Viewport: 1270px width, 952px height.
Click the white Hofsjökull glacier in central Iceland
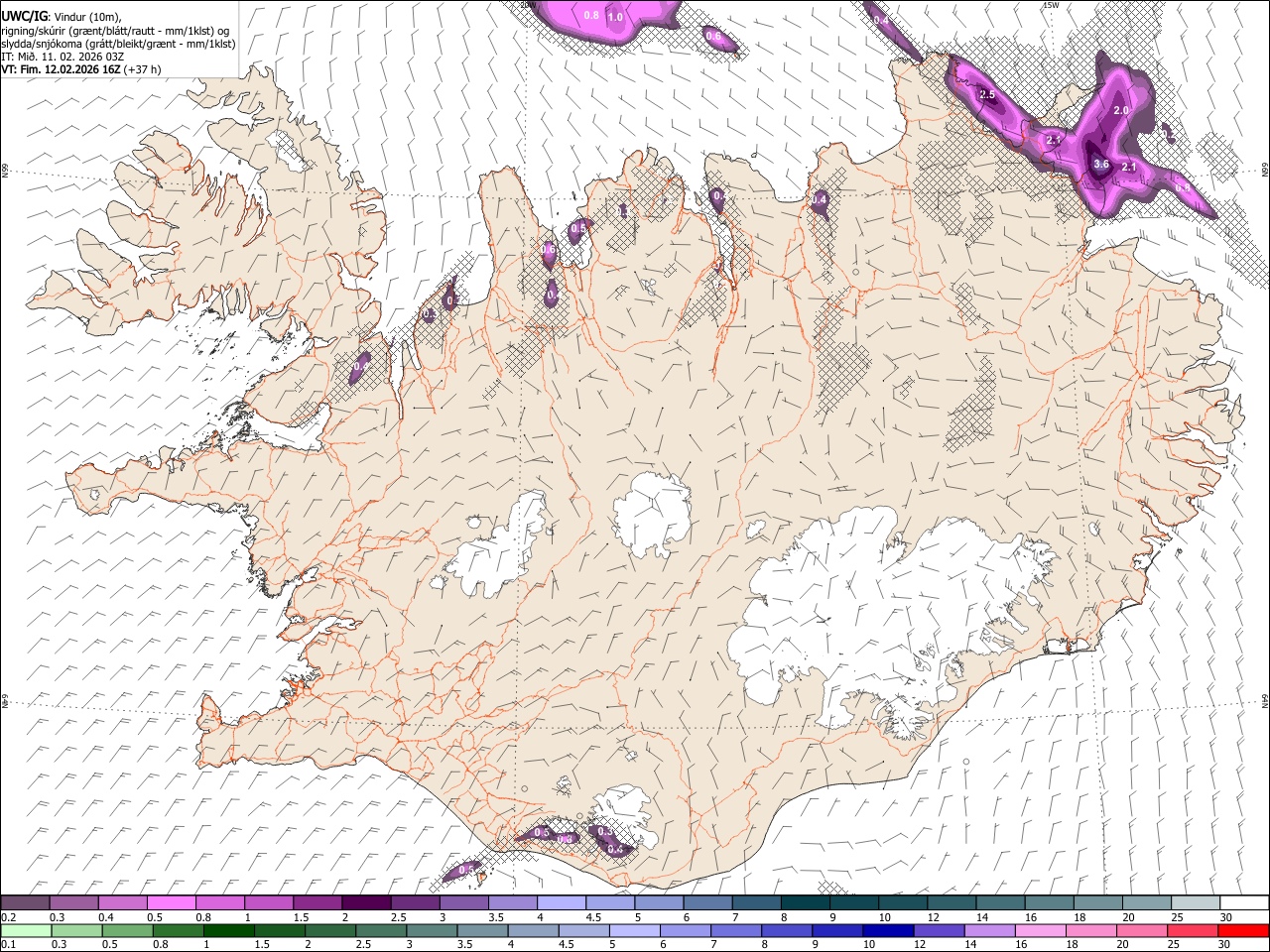(652, 513)
